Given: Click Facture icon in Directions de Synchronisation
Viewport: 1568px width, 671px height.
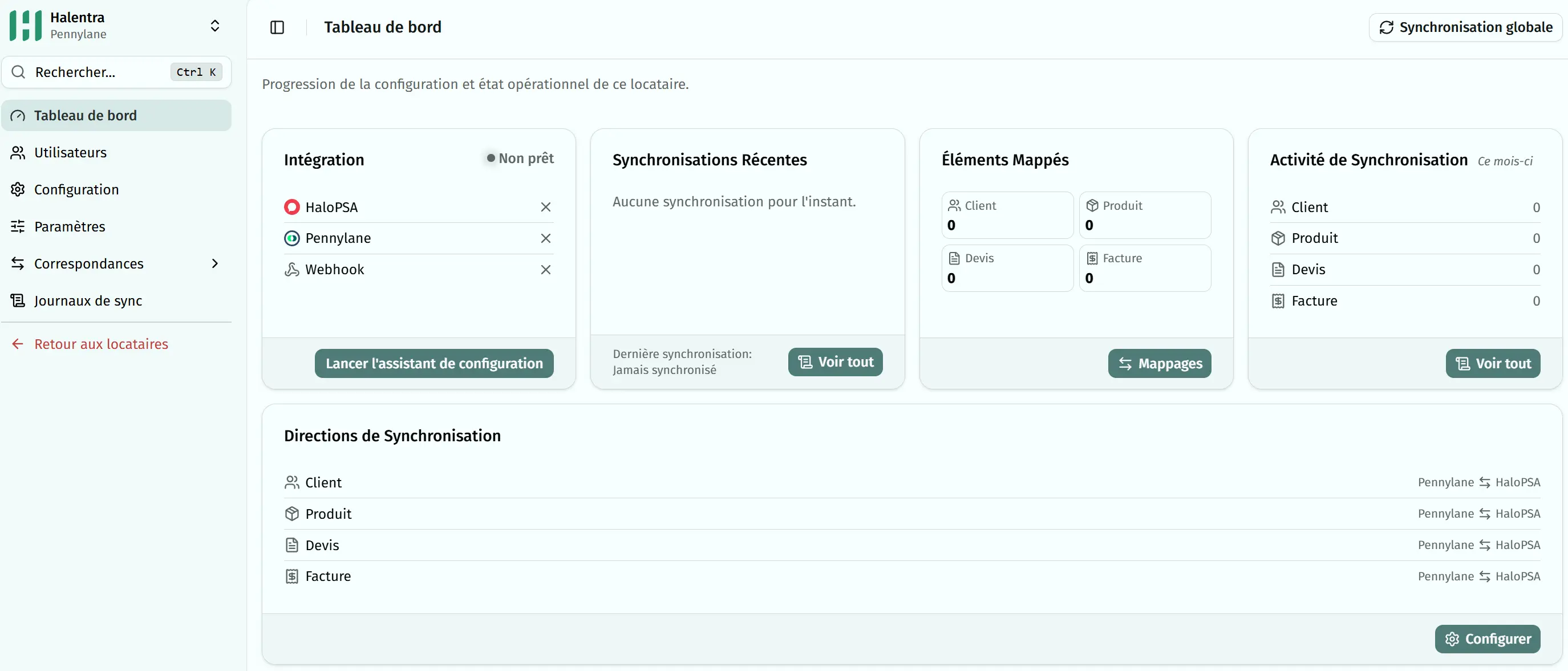Looking at the screenshot, I should (292, 576).
